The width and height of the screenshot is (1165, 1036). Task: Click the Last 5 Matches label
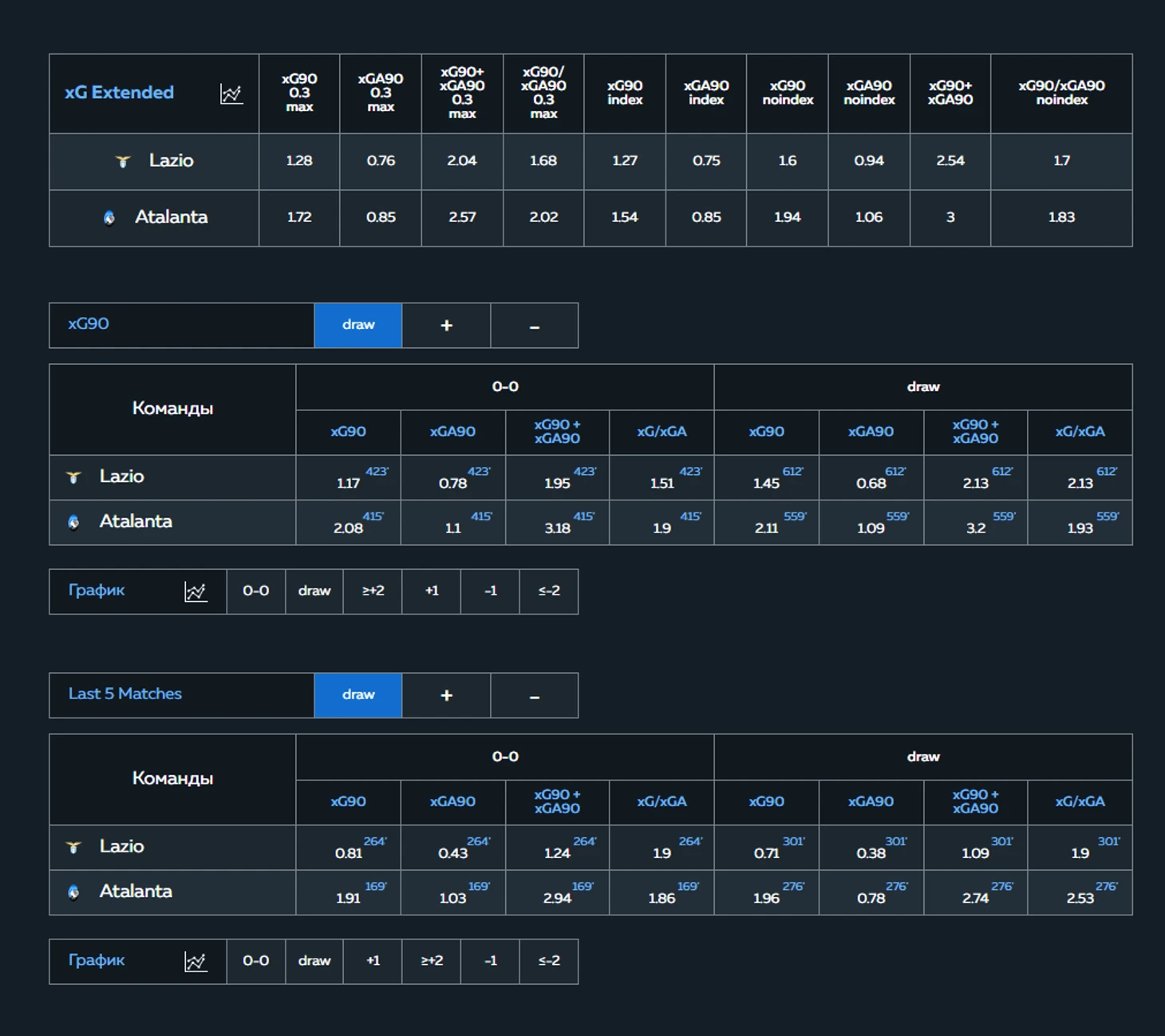(x=125, y=694)
